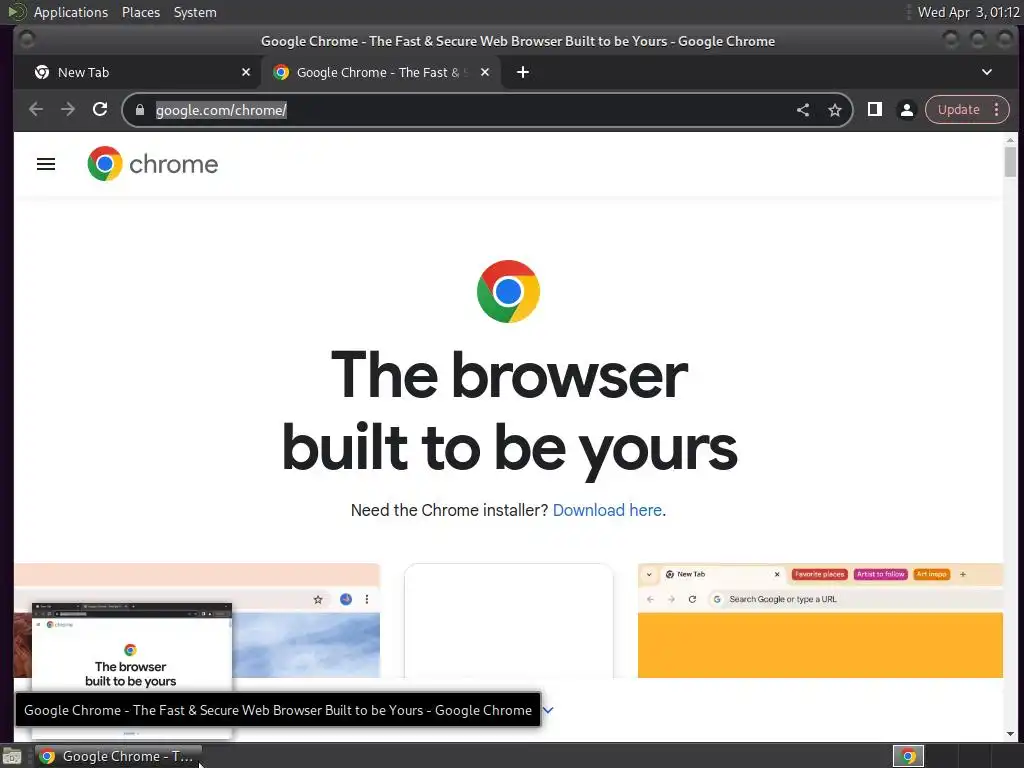Click scrollbar down arrow at bottom
The image size is (1024, 768).
click(1010, 734)
